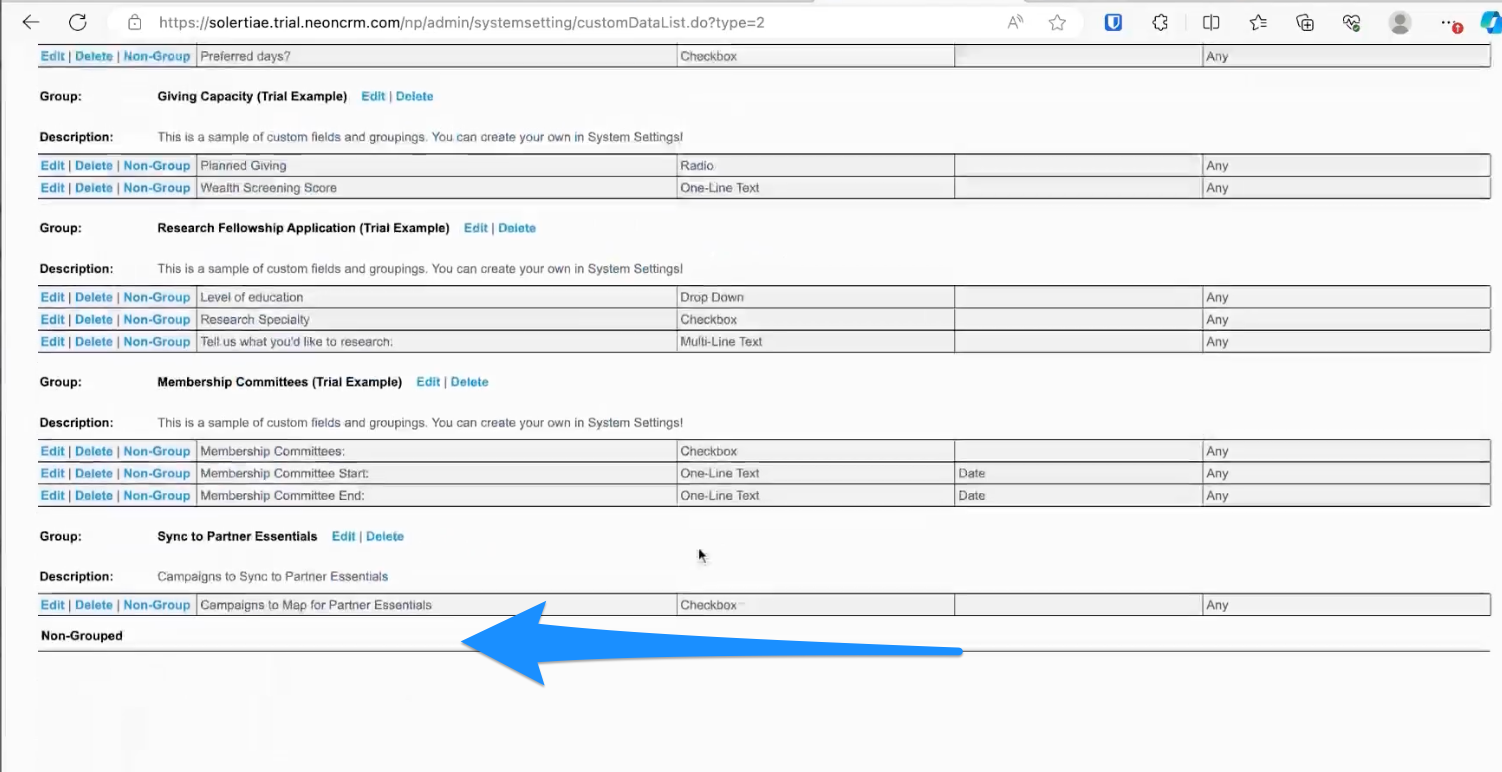This screenshot has height=772, width=1502.
Task: Delete the Wealth Screening Score field
Action: (x=94, y=188)
